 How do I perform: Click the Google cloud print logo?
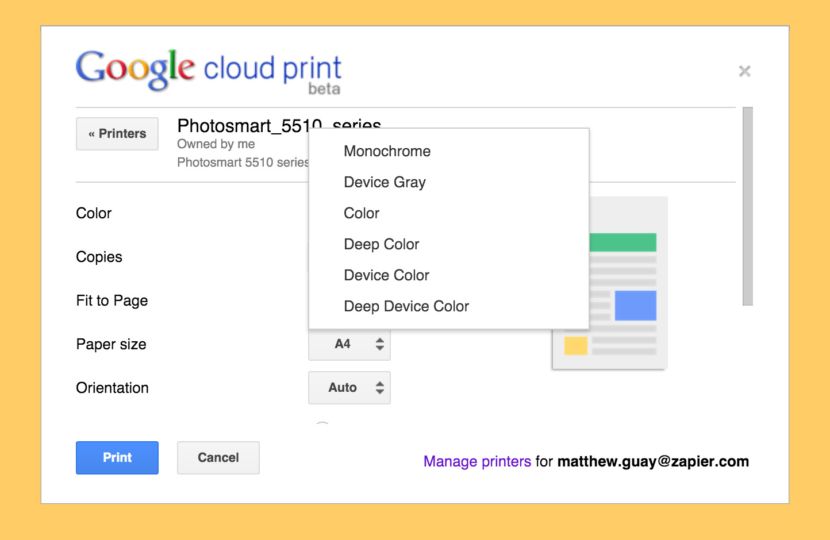[x=208, y=70]
